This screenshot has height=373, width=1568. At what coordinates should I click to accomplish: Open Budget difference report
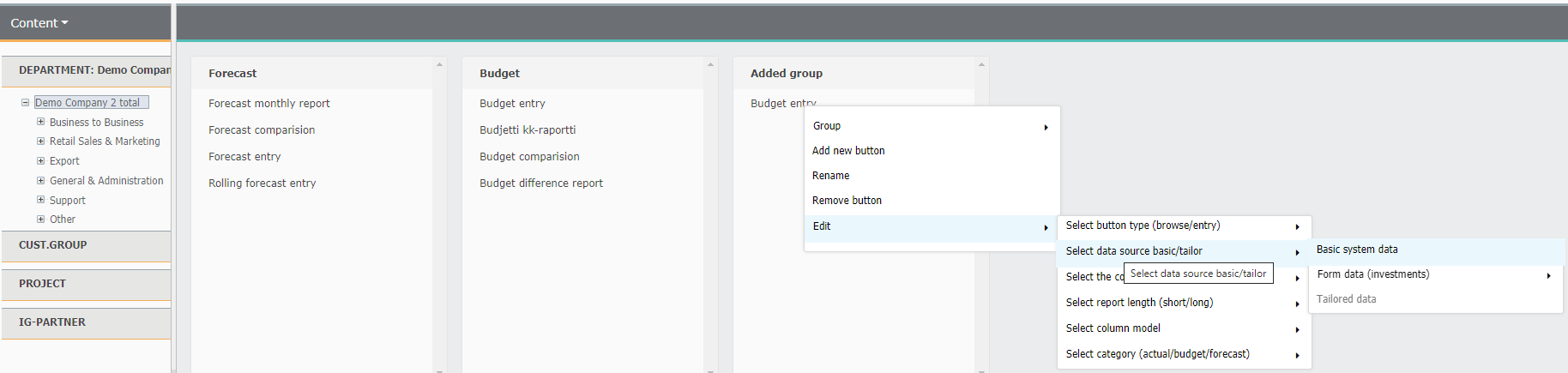click(x=541, y=183)
